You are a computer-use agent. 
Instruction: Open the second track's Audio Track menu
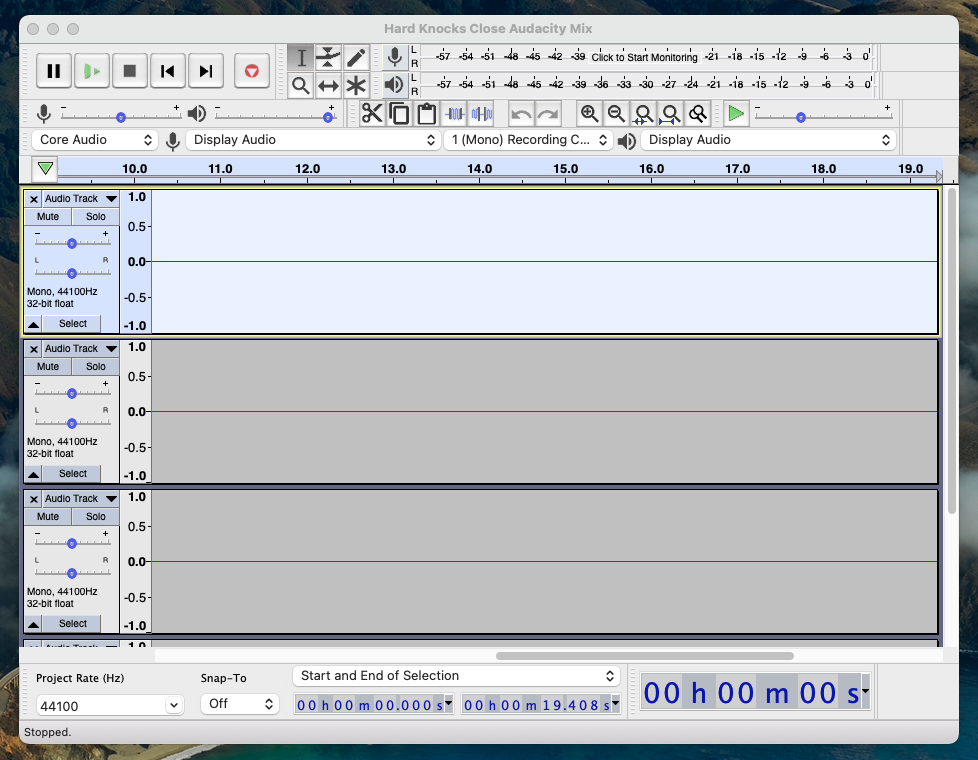pos(80,349)
